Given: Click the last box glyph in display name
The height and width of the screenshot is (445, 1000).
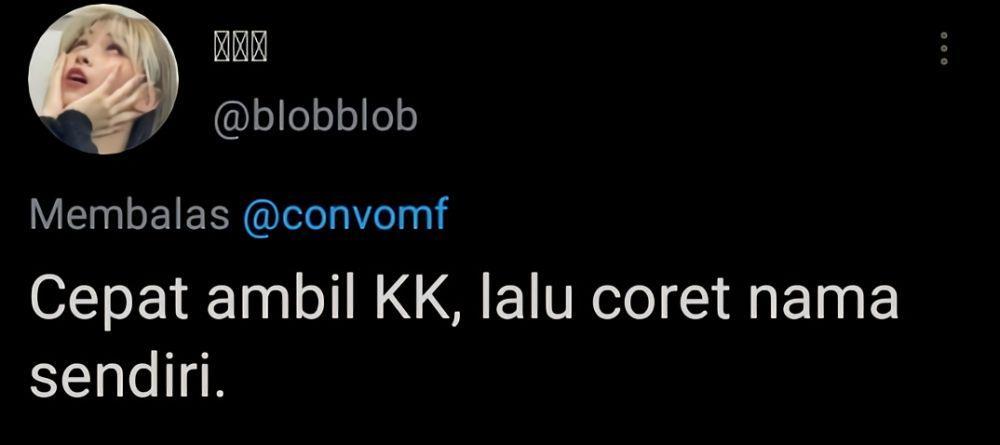Looking at the screenshot, I should (x=257, y=47).
